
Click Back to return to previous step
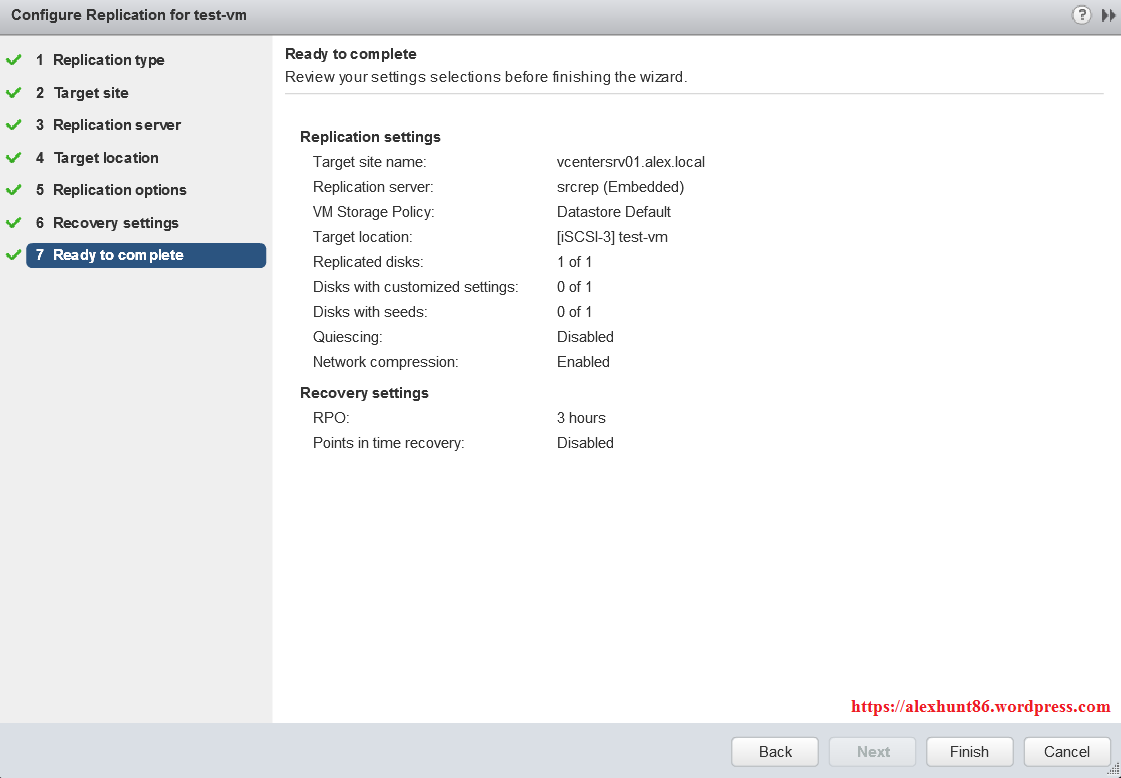point(774,751)
